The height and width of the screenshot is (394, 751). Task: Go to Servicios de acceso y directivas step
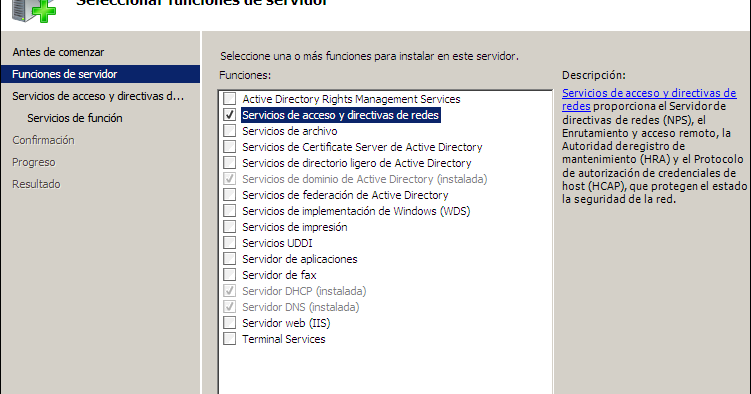[x=98, y=96]
